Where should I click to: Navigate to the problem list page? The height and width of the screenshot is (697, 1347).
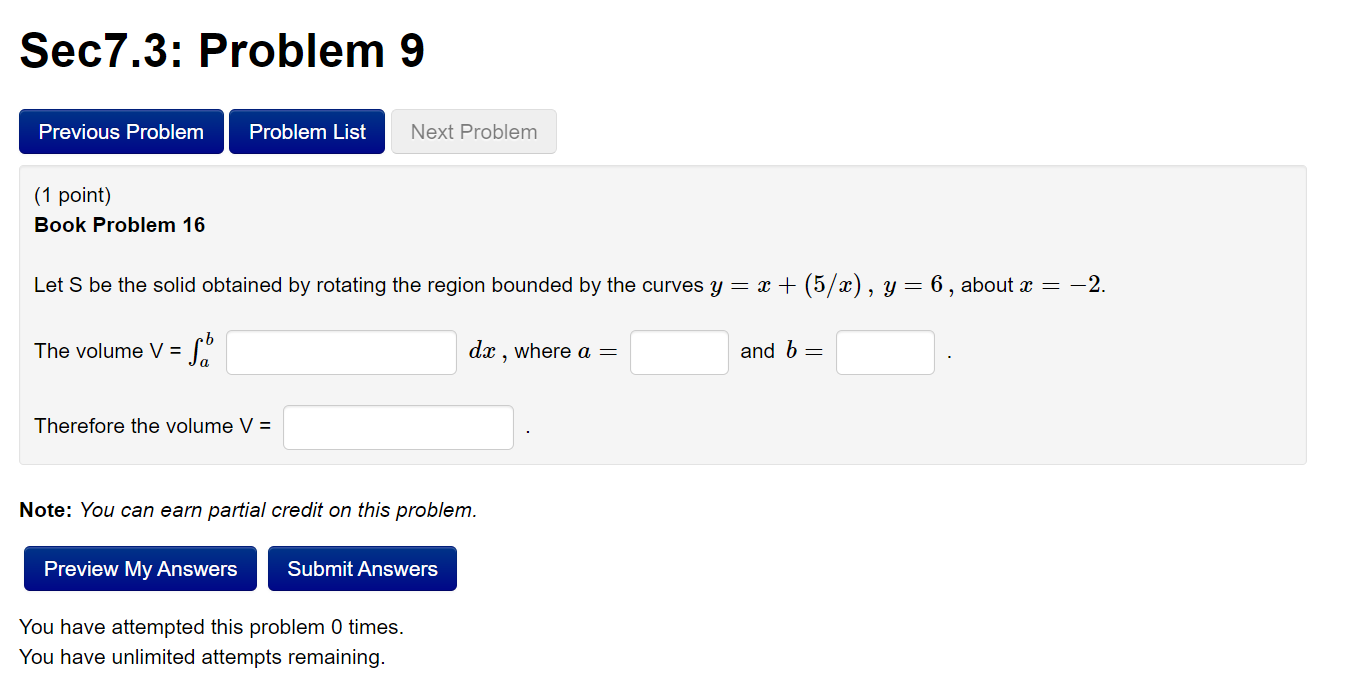(x=306, y=131)
